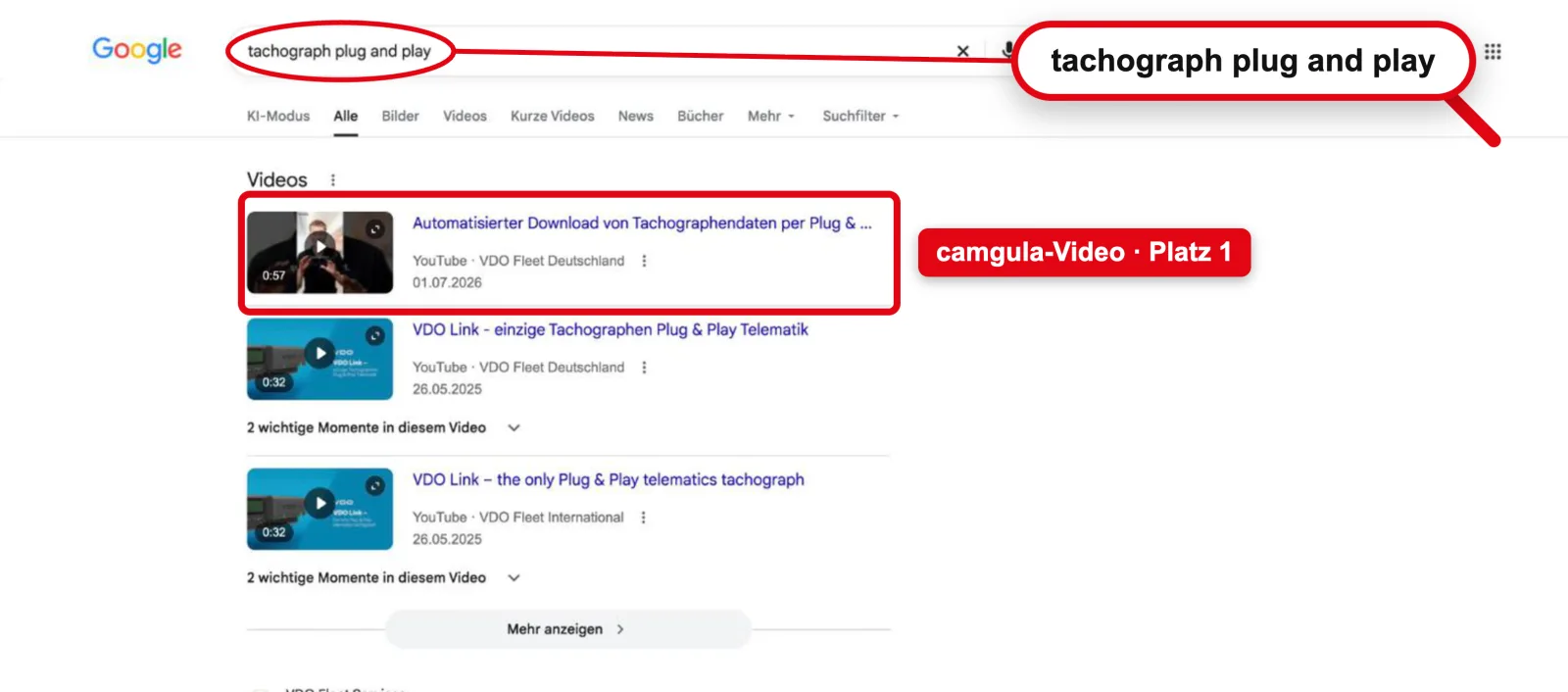Expand key moments under the VDO Fleet Deutschland 26.05.2025 video
Image resolution: width=1568 pixels, height=692 pixels.
pyautogui.click(x=383, y=427)
